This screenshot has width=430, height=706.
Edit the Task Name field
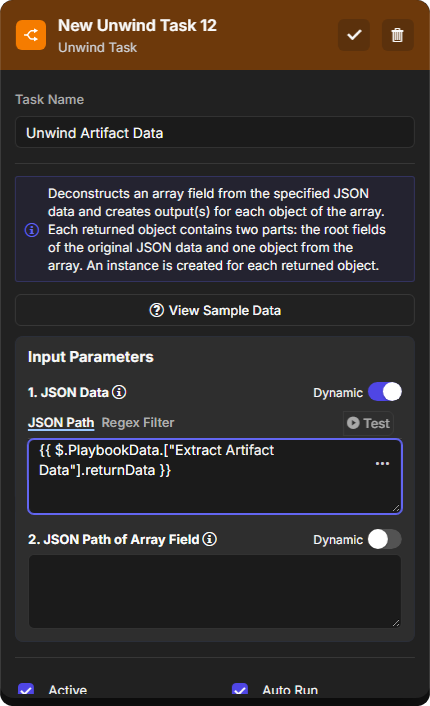215,132
